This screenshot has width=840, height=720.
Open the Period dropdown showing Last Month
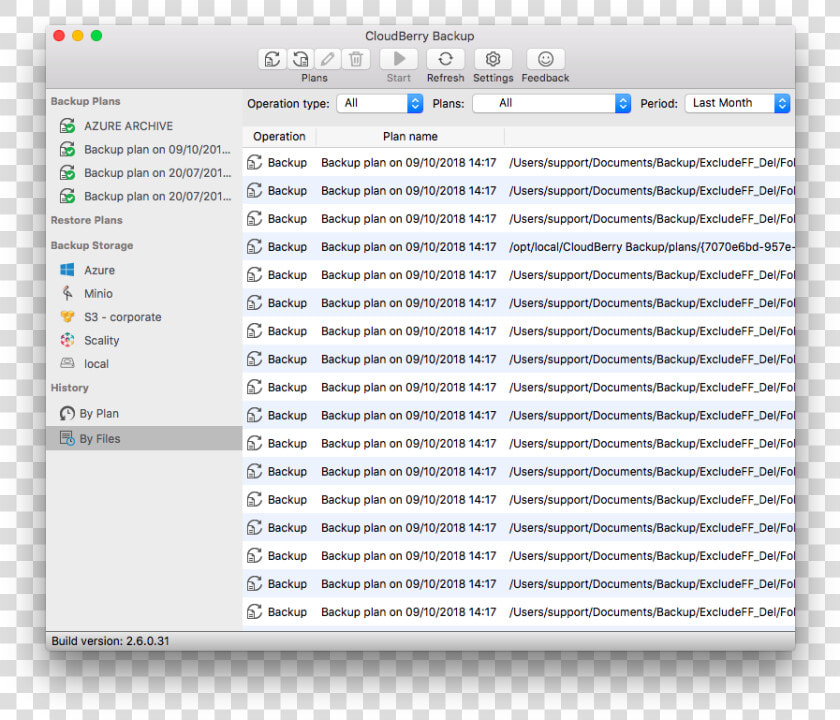click(x=737, y=103)
